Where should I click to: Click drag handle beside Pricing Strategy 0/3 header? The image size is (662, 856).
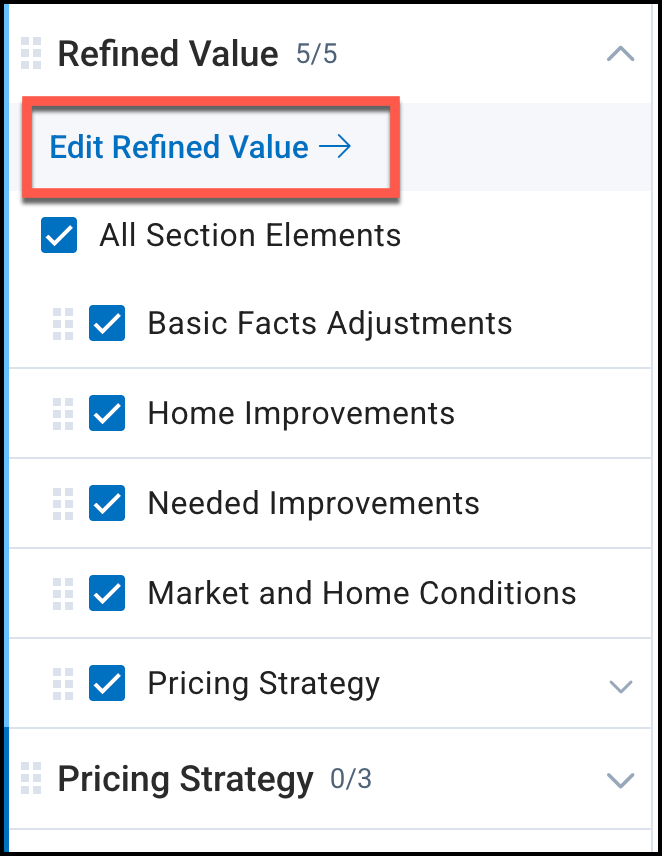pos(31,778)
